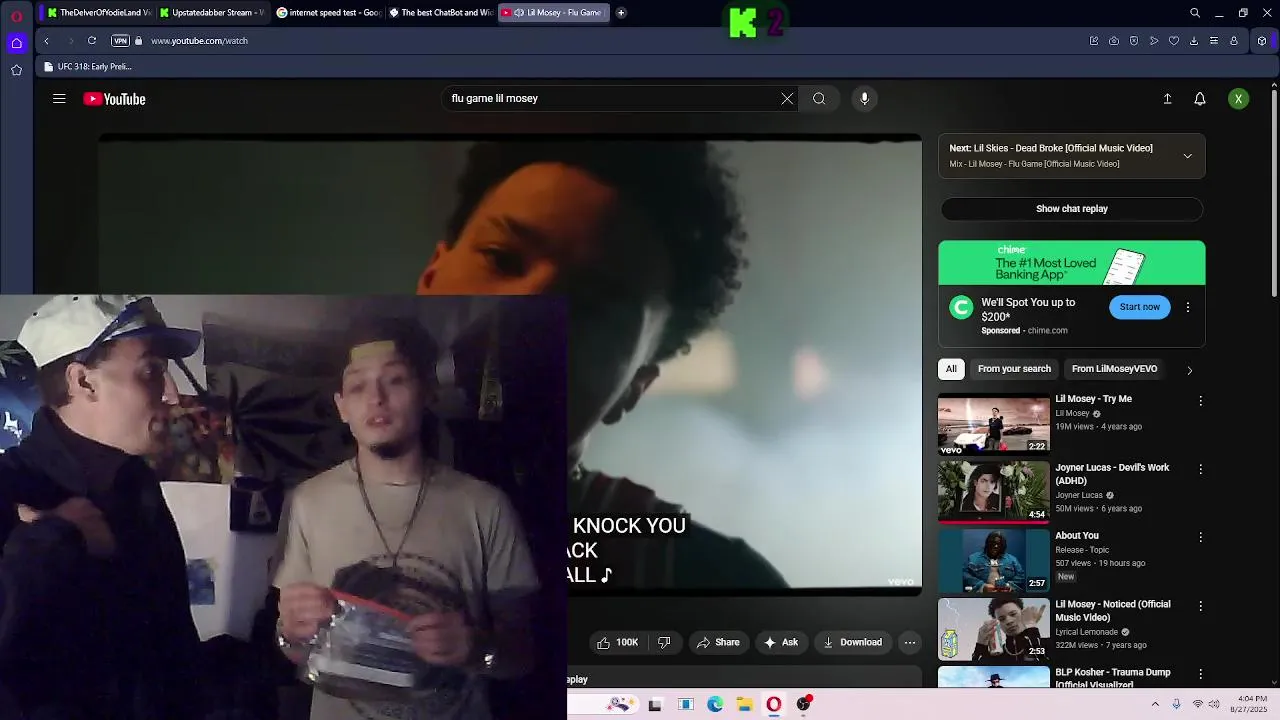Viewport: 1280px width, 720px height.
Task: Open options for About You video
Action: pyautogui.click(x=1201, y=537)
